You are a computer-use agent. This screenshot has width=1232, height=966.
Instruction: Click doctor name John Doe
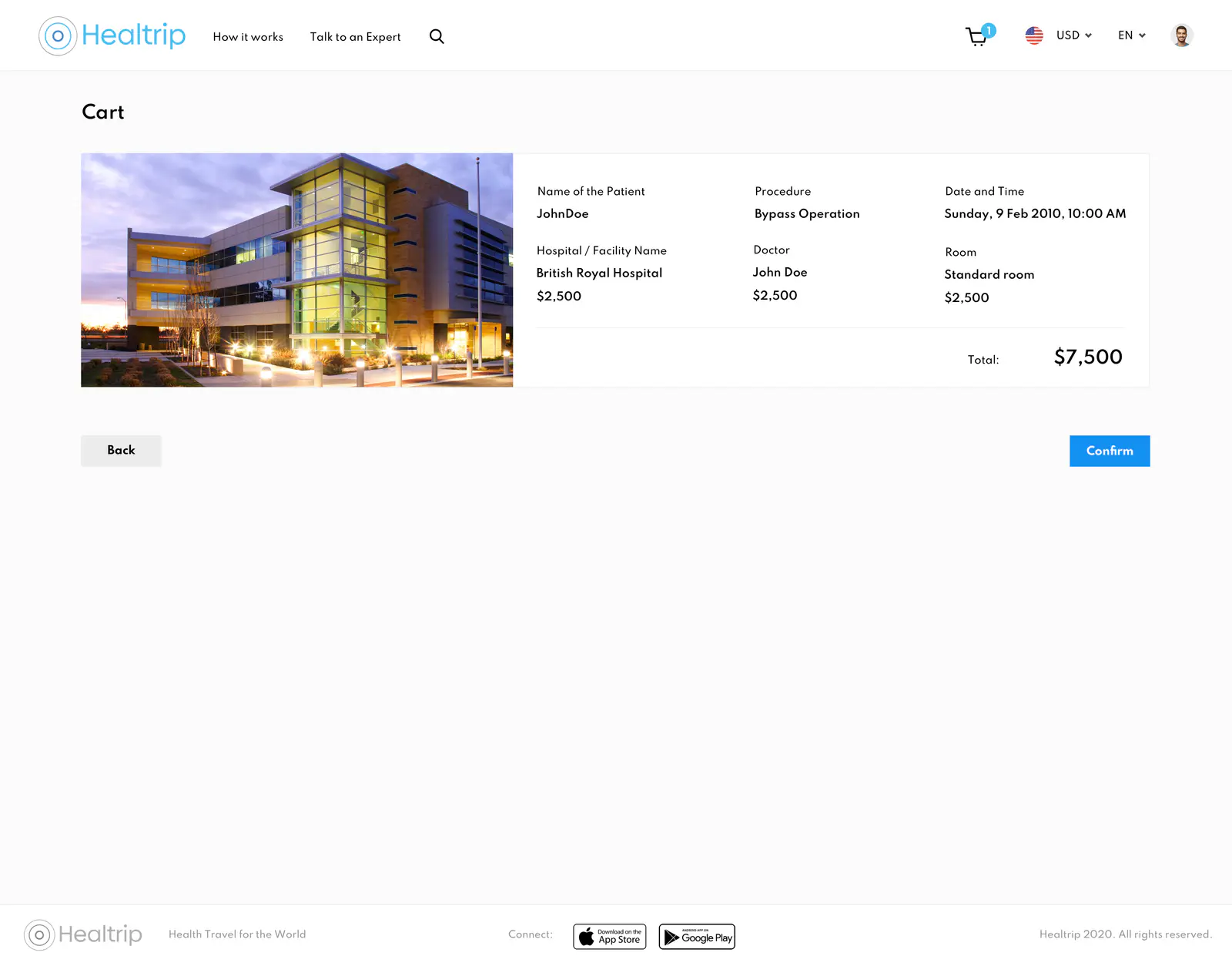pos(780,273)
